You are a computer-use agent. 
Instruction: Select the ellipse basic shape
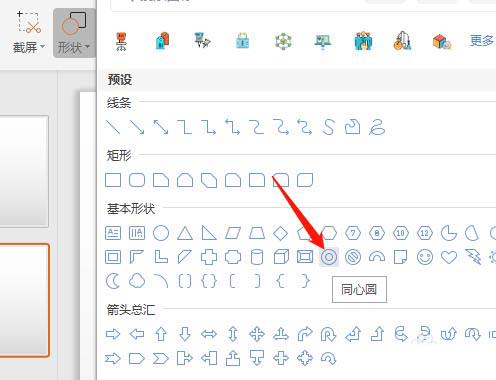click(x=161, y=233)
